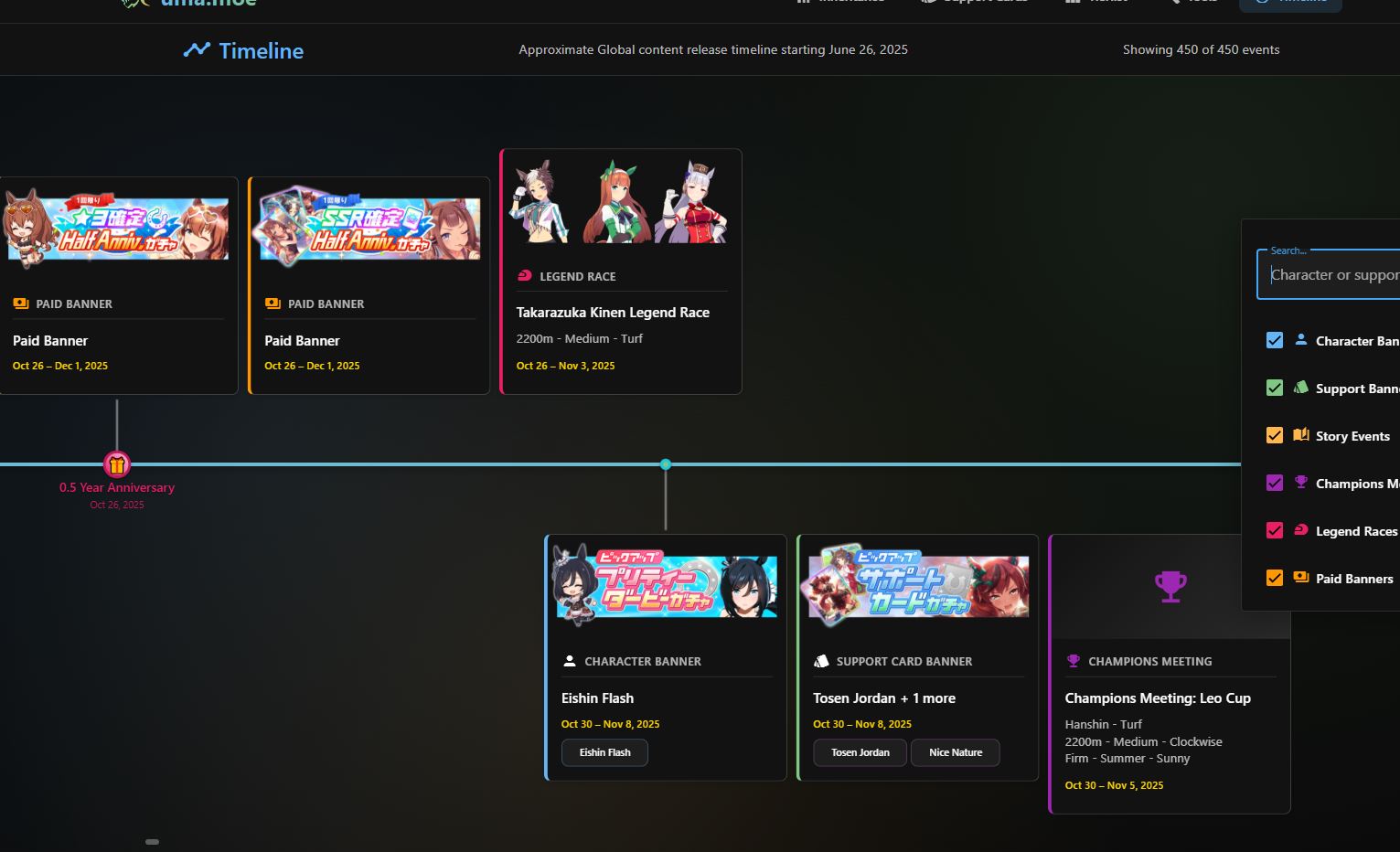Click the gift icon for 0.5 Year Anniversary
1400x852 pixels.
pyautogui.click(x=117, y=464)
